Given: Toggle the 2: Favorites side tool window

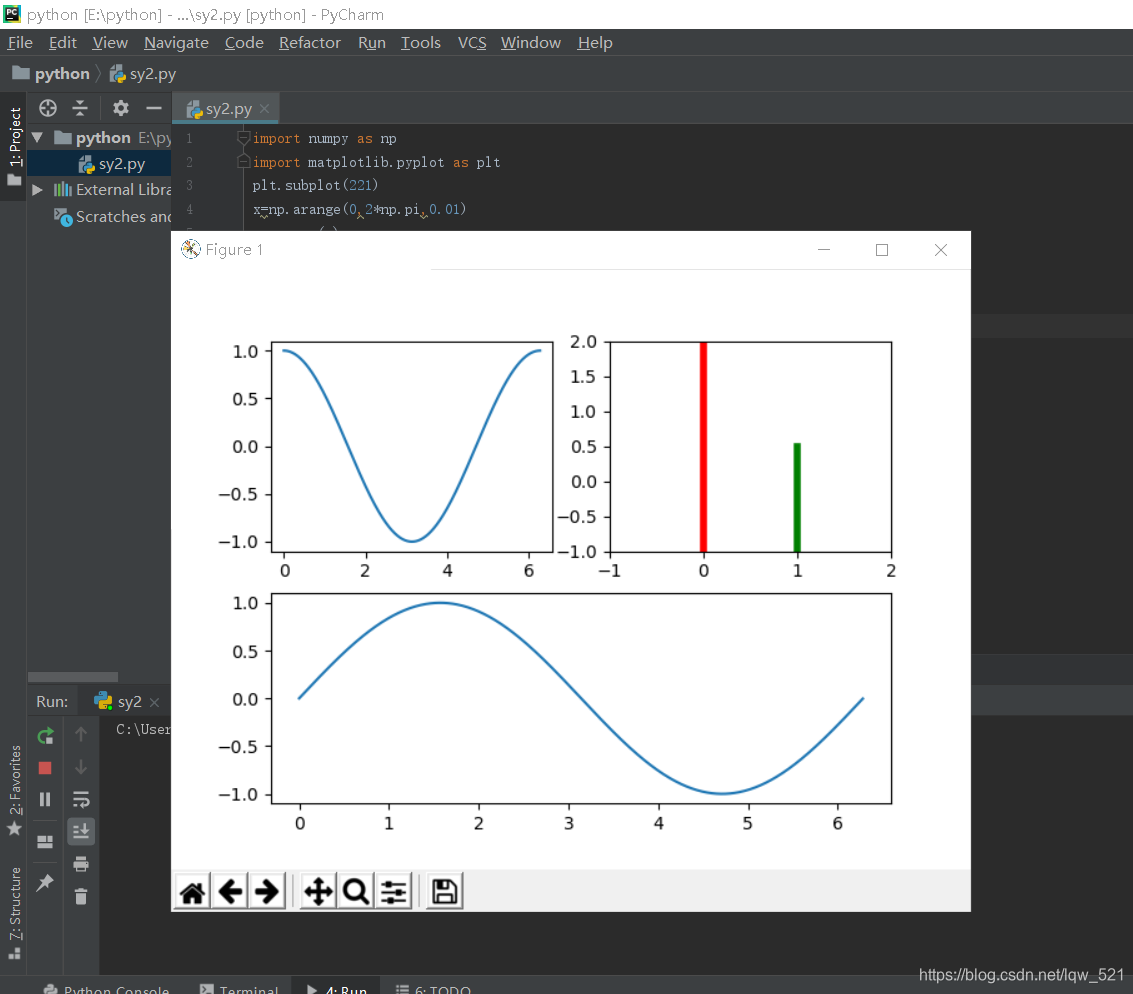Looking at the screenshot, I should click(x=14, y=790).
